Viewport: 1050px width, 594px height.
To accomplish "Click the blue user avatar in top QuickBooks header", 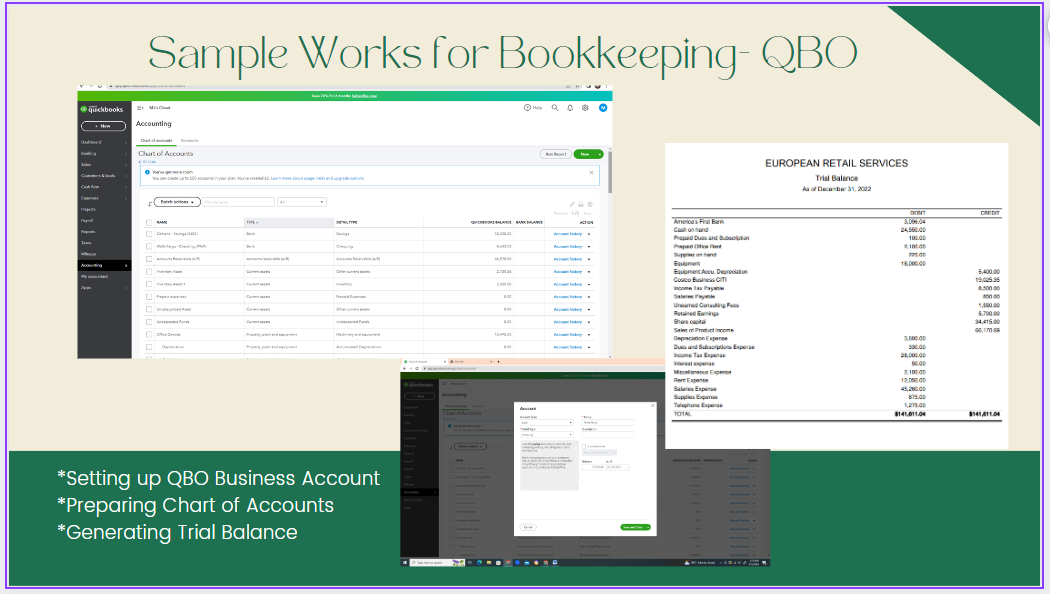I will [603, 107].
